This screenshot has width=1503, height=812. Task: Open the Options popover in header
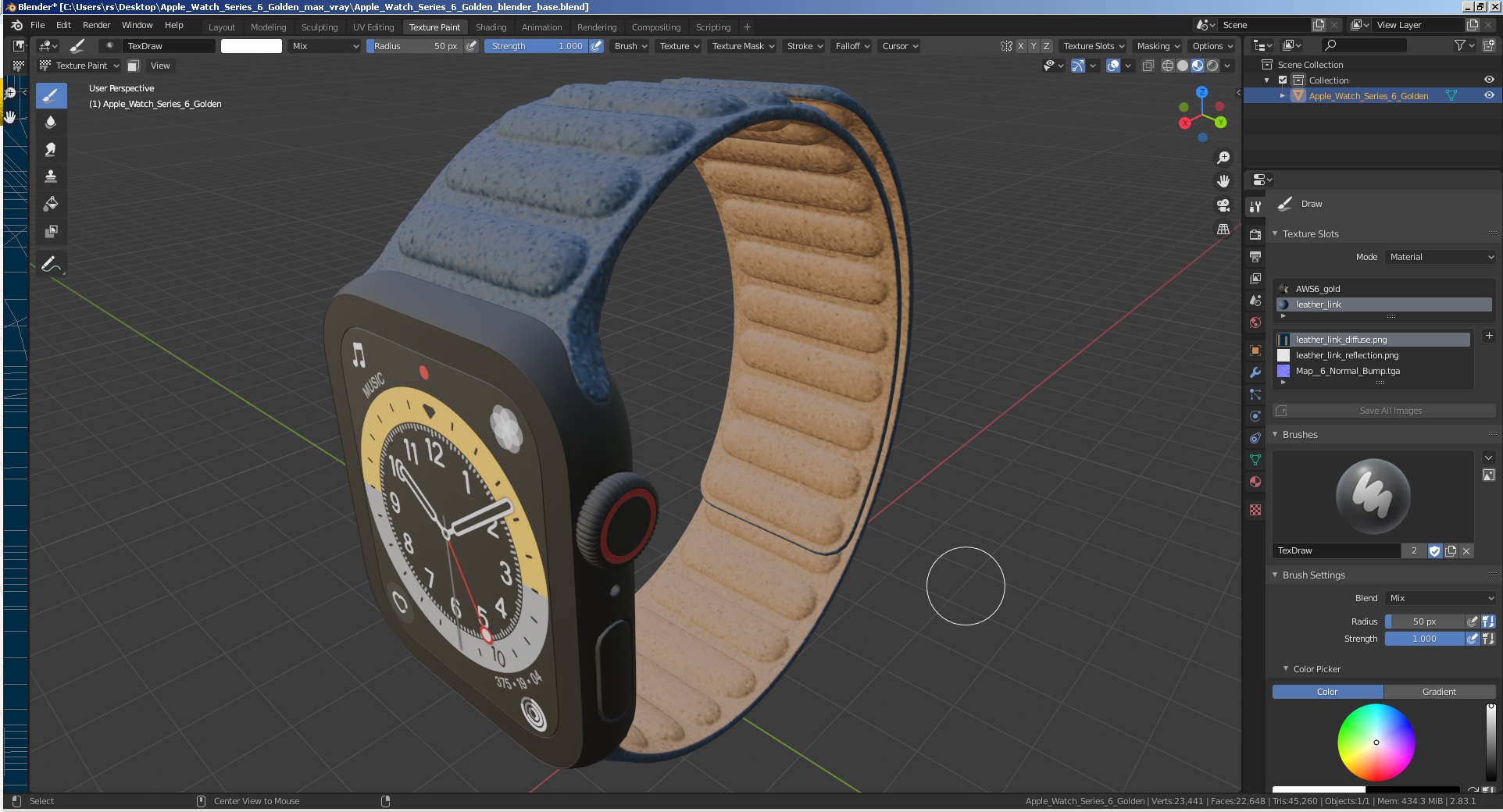point(1212,46)
